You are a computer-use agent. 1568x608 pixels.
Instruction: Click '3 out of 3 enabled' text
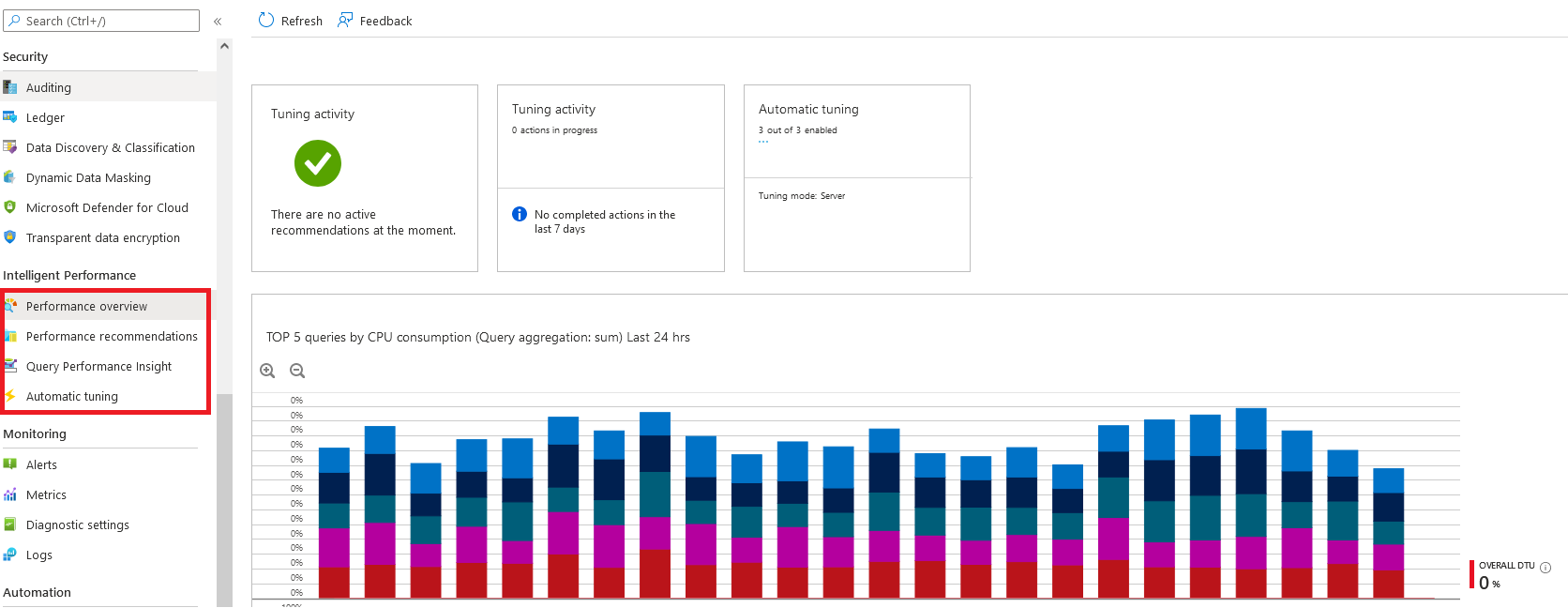point(798,130)
